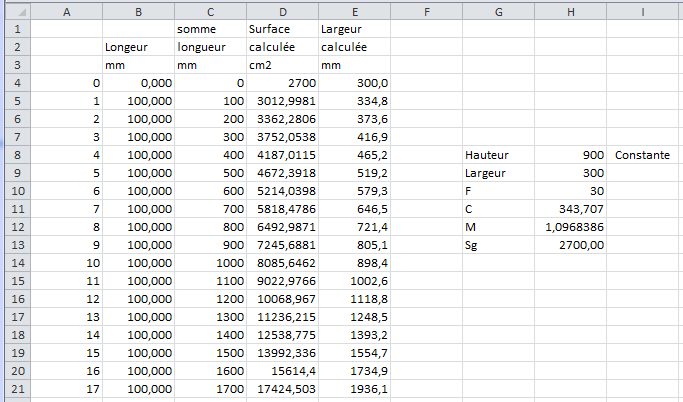The height and width of the screenshot is (402, 683).
Task: Click cell with value 6492,9871
Action: (x=283, y=227)
